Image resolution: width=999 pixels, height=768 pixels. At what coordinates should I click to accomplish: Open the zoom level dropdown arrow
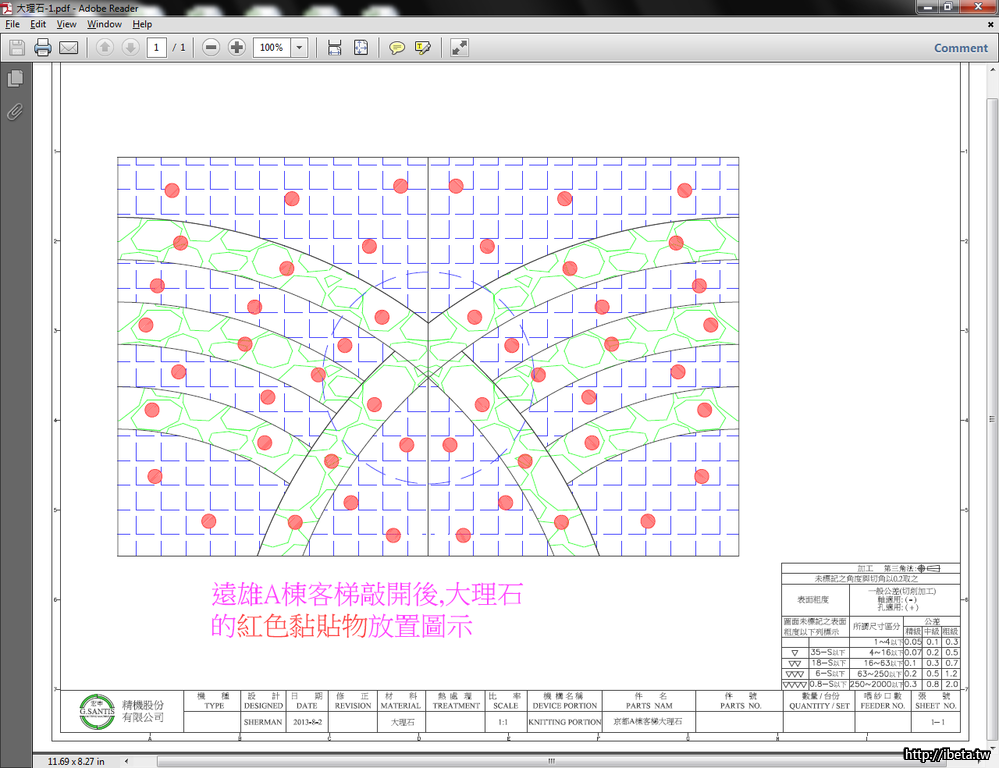(299, 47)
